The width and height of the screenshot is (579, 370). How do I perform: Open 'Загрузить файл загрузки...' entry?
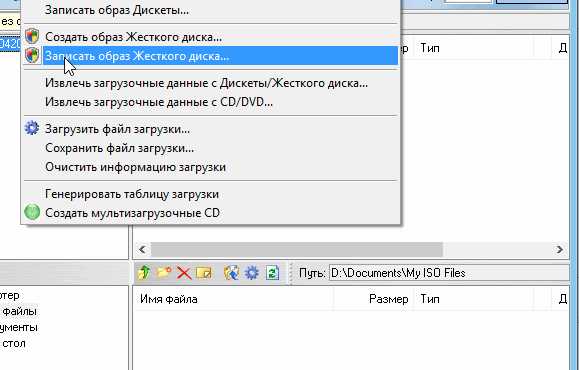click(x=210, y=129)
